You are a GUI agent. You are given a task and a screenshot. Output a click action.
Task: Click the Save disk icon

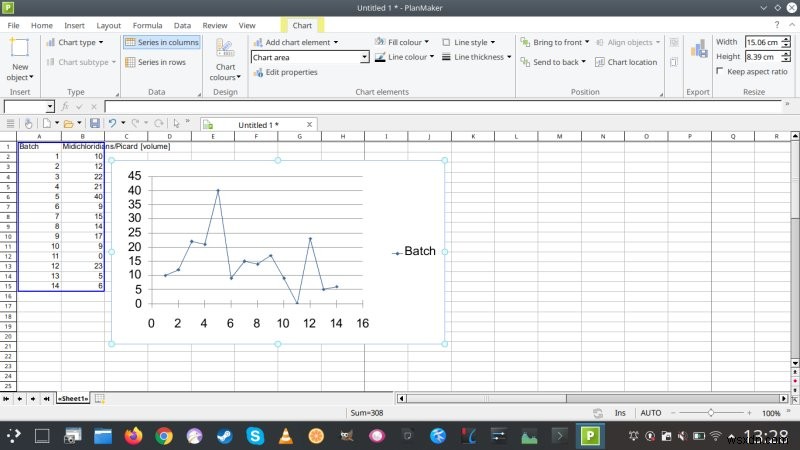coord(95,123)
